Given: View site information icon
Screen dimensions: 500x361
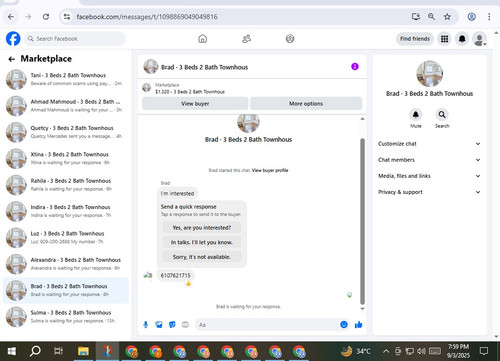Looking at the screenshot, I should coord(67,17).
